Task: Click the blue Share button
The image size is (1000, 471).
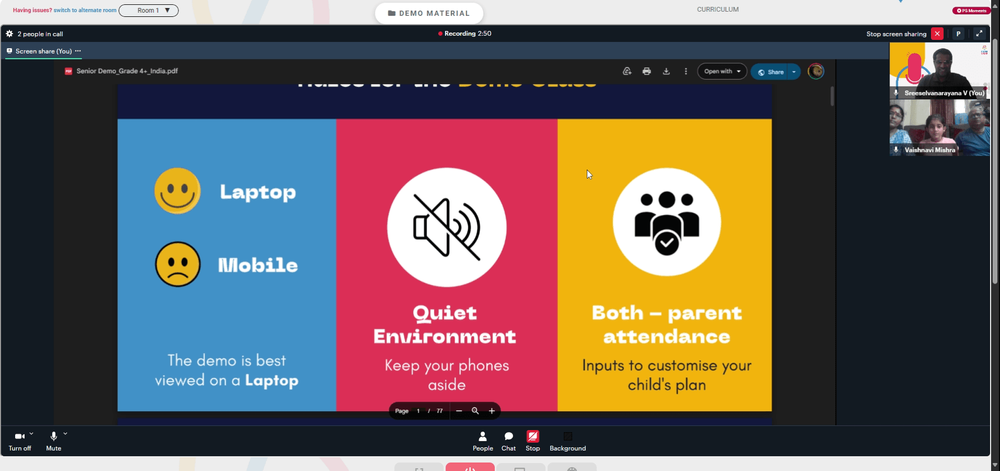Action: pyautogui.click(x=770, y=72)
